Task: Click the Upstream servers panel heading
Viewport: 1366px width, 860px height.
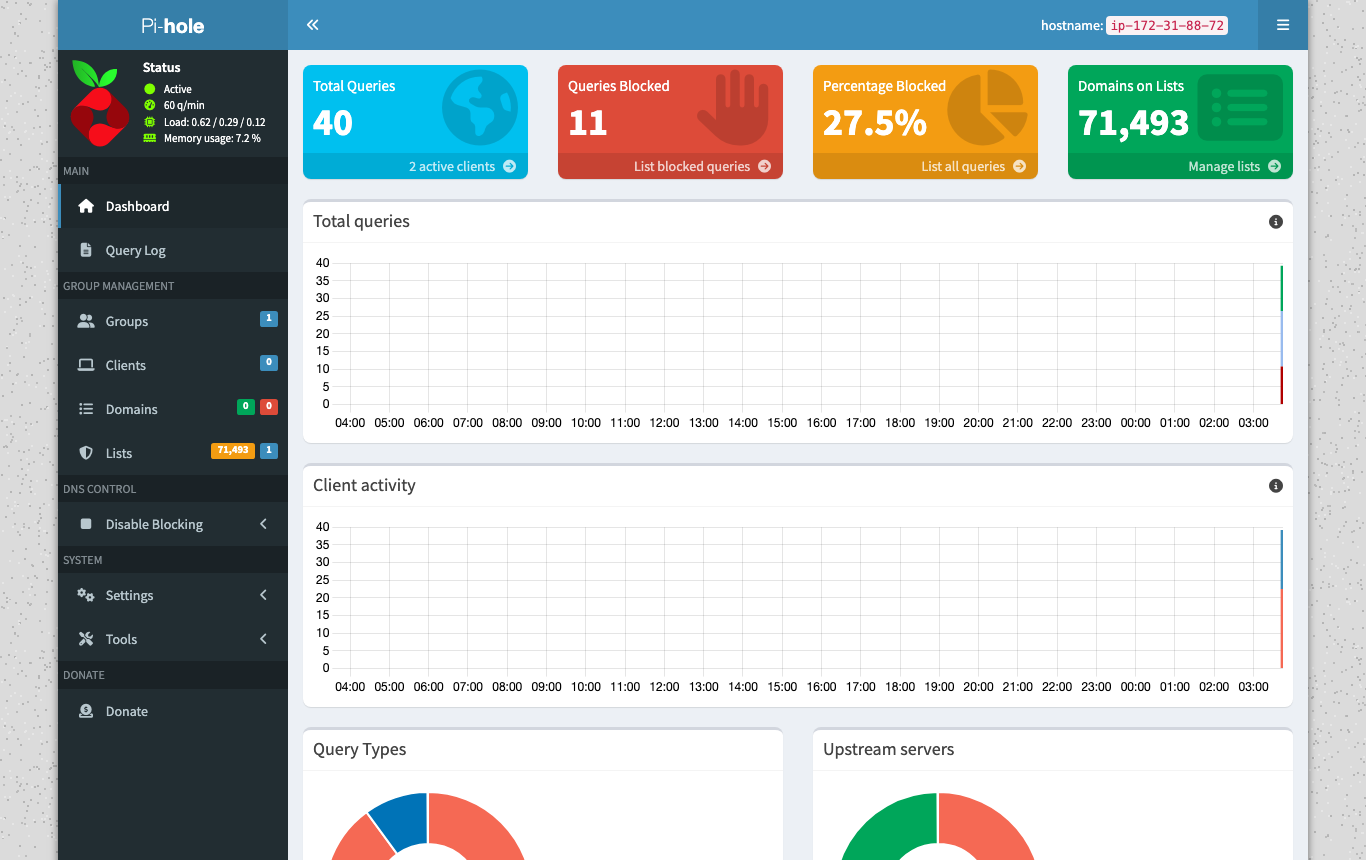Action: click(x=889, y=749)
